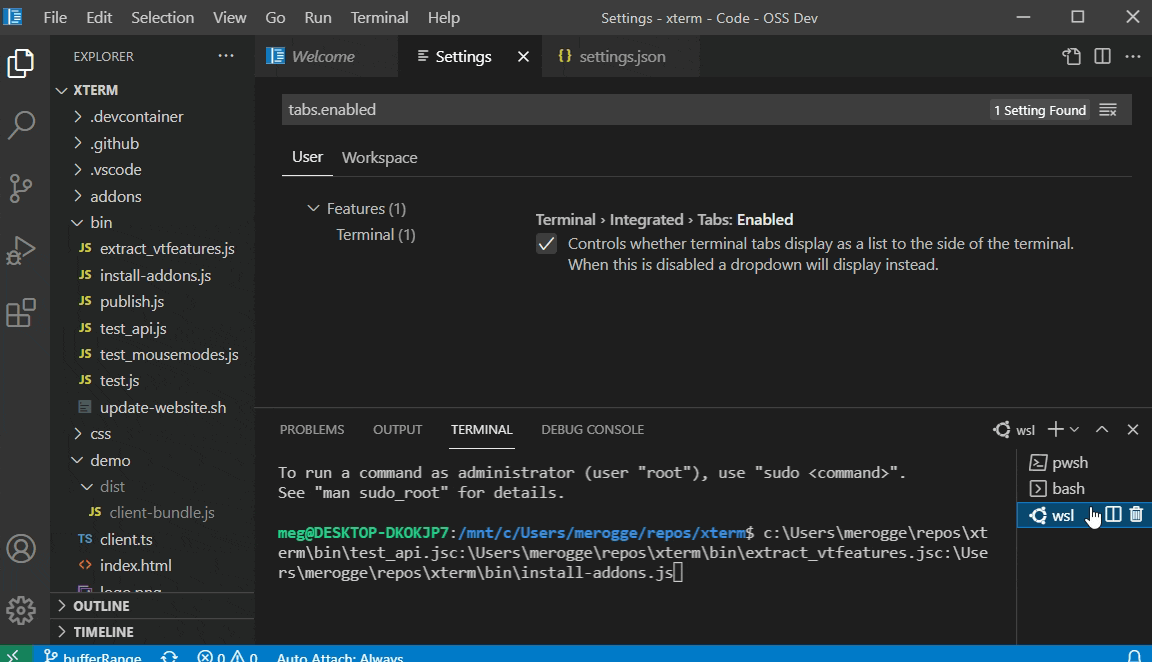This screenshot has height=662, width=1152.
Task: Synchronize changes via status bar icon
Action: pos(170,656)
